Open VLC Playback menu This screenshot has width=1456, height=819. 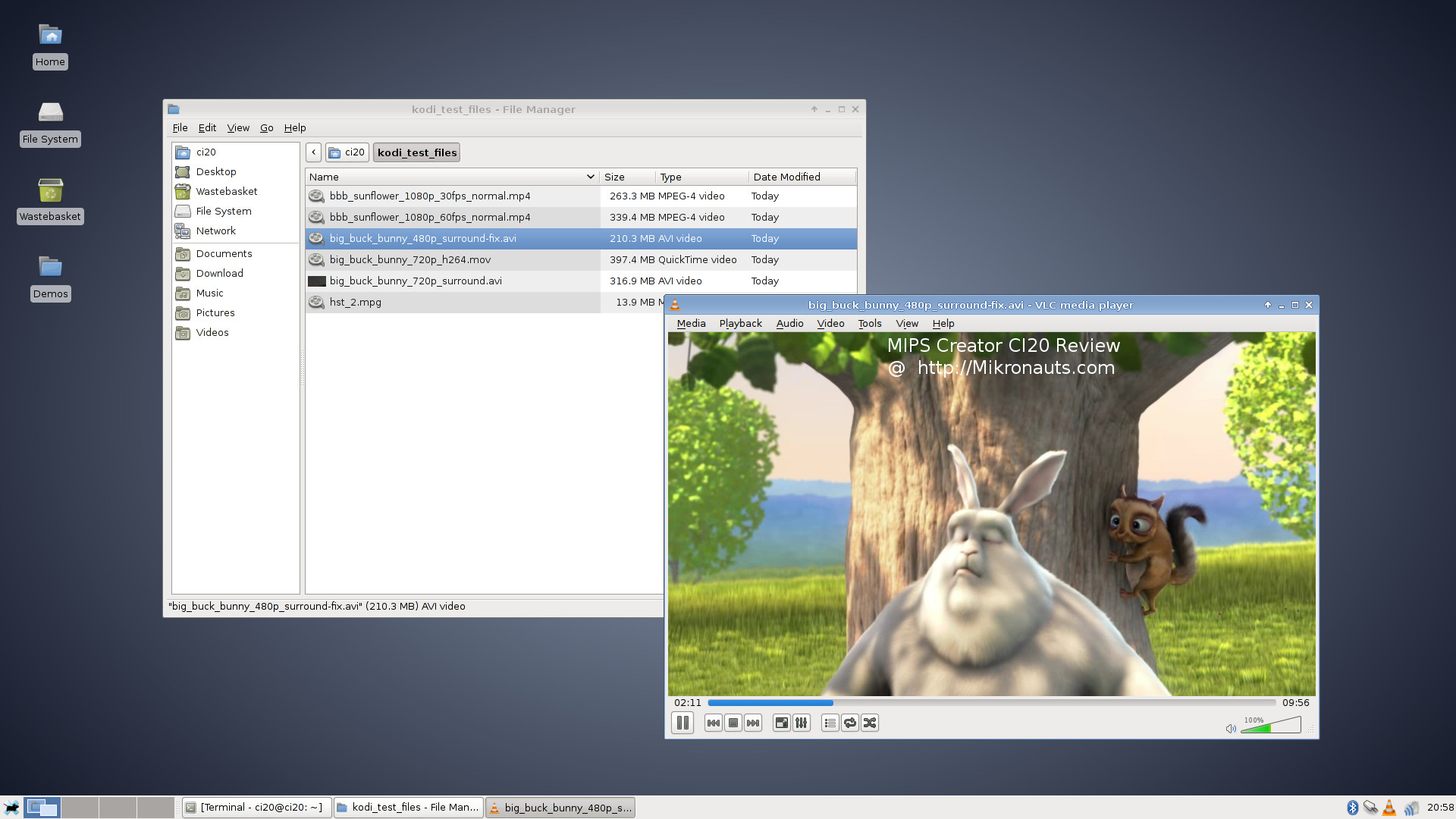pos(740,324)
